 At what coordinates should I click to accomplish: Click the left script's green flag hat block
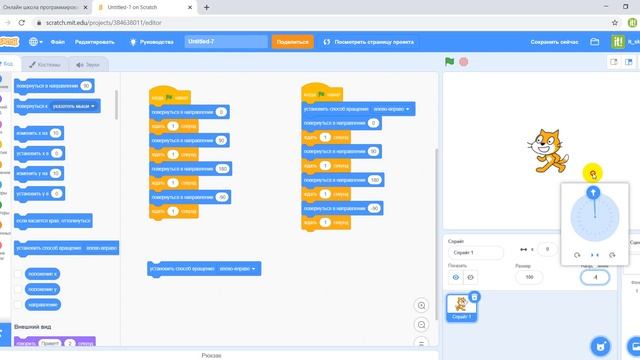(x=169, y=96)
